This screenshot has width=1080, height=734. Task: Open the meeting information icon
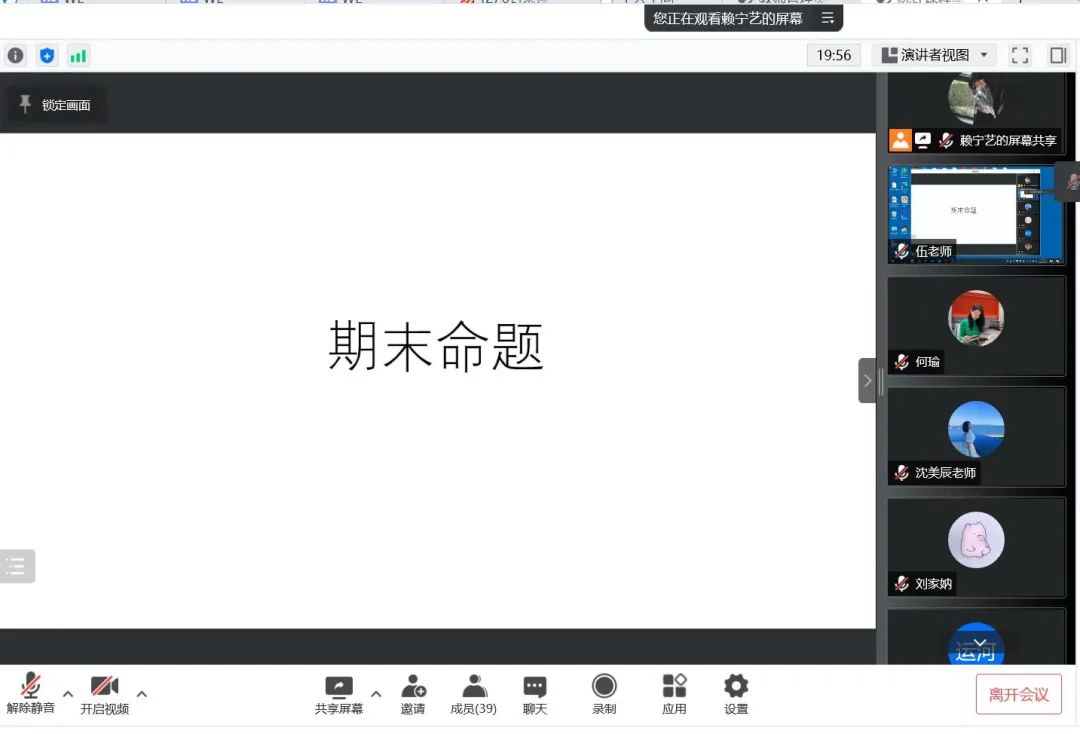15,55
